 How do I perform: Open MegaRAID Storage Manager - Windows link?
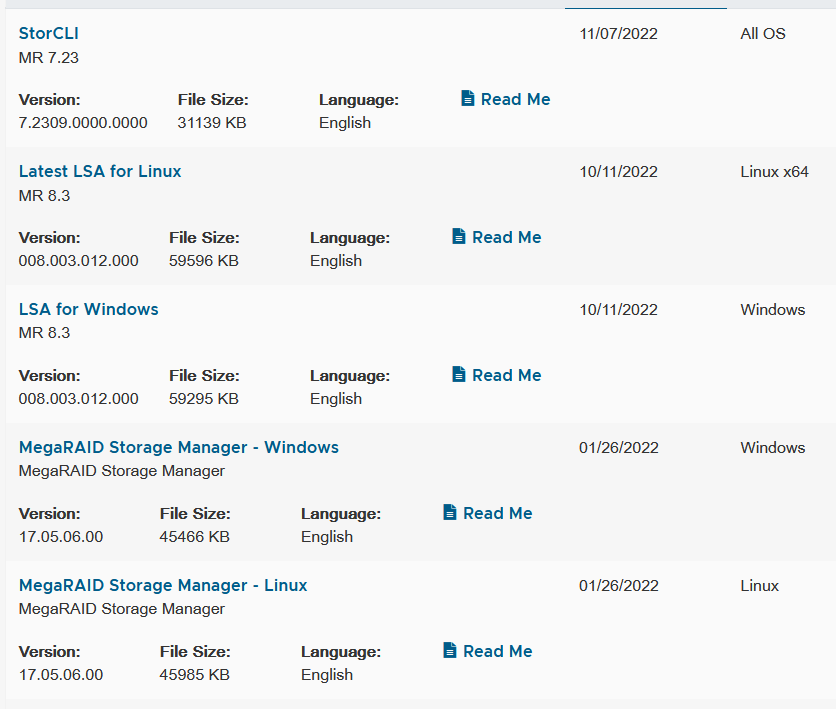(179, 447)
